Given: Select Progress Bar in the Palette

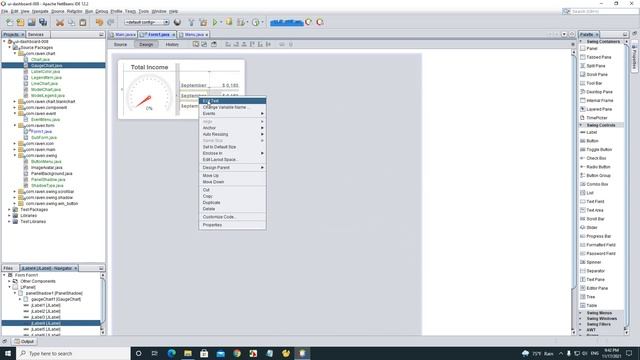Looking at the screenshot, I should 598,236.
